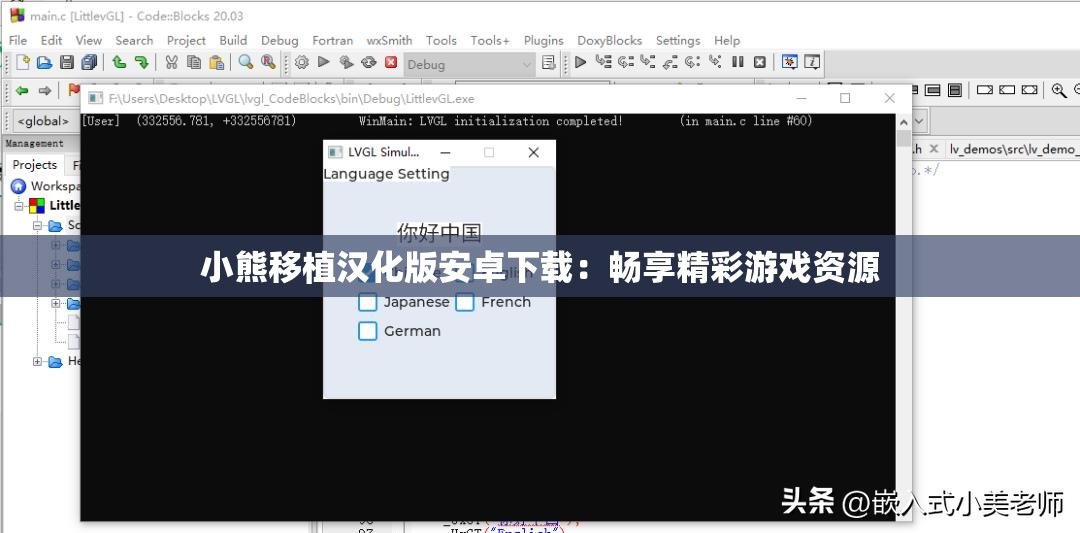Open the Search menu
This screenshot has height=533, width=1080.
point(134,41)
